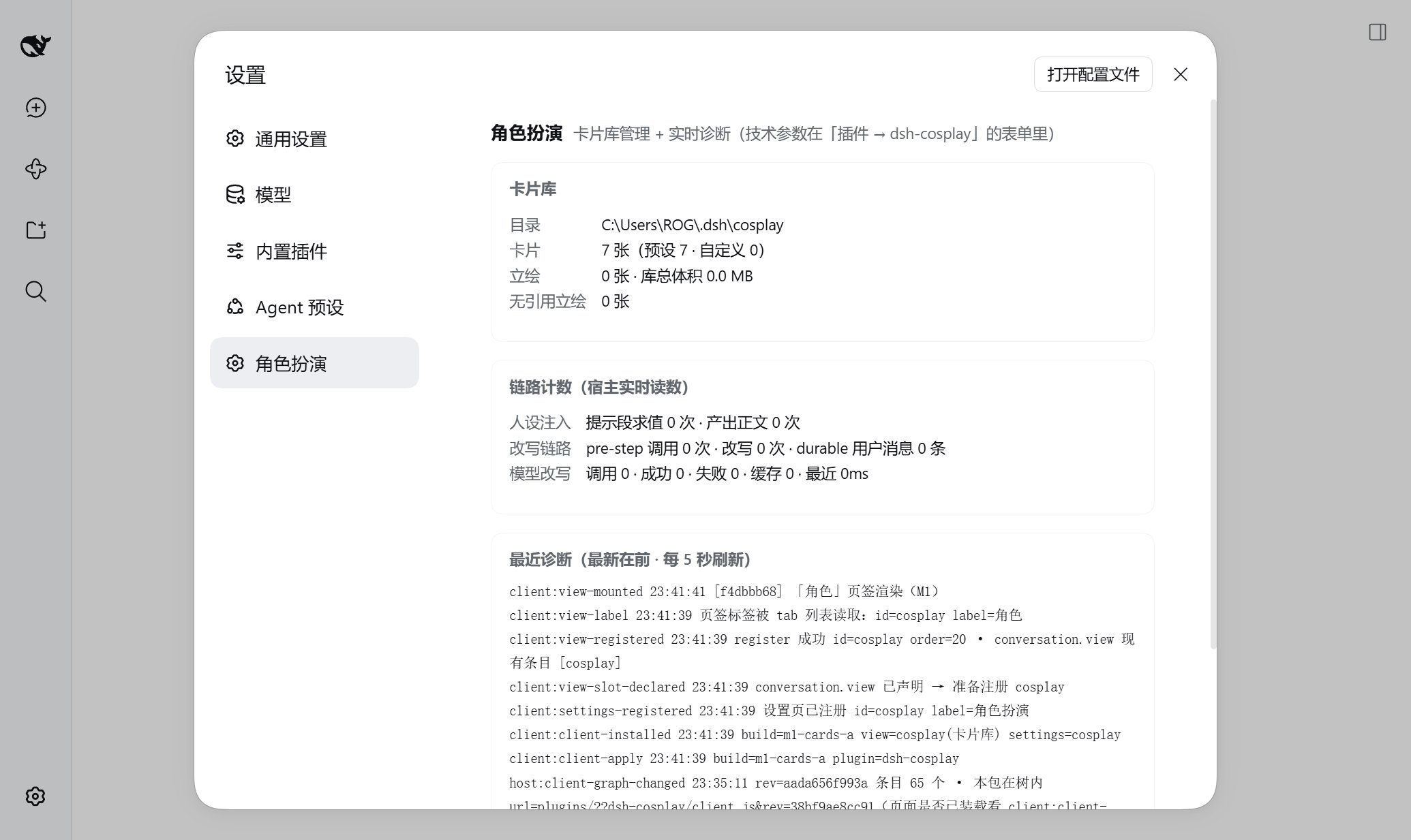The width and height of the screenshot is (1411, 840).
Task: Click the 模型改写 调用 0 · 成功 0 row
Action: click(688, 473)
